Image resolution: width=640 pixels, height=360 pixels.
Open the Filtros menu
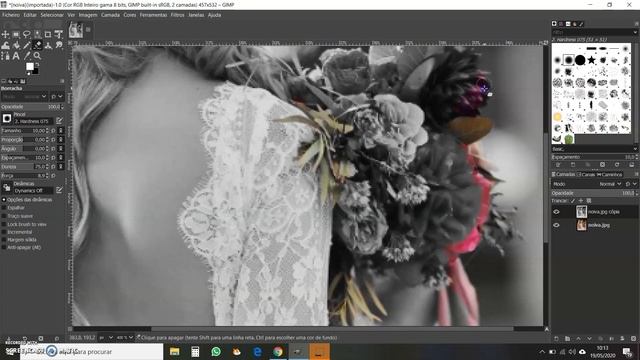tap(178, 15)
